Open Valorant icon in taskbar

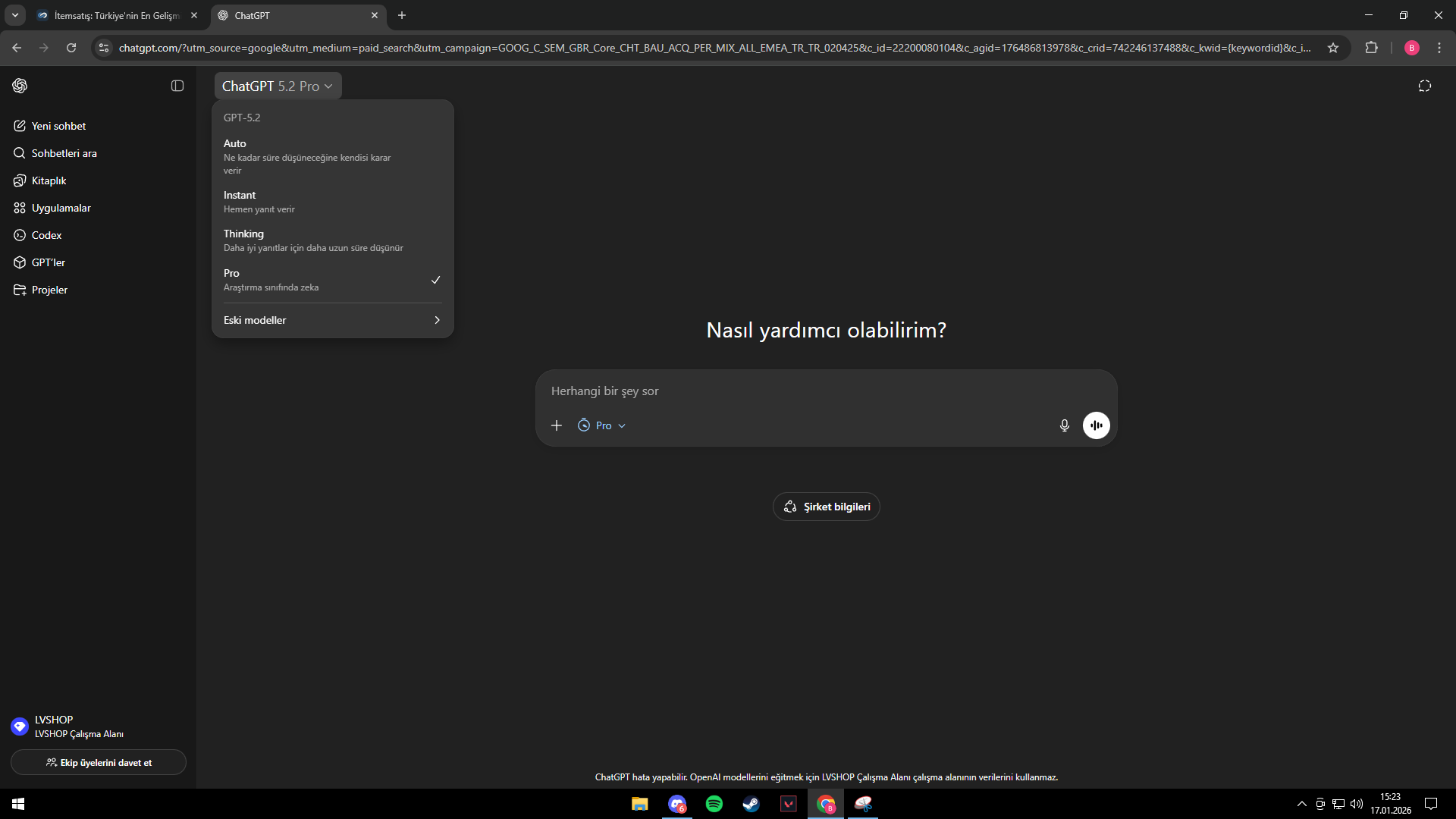(x=789, y=804)
